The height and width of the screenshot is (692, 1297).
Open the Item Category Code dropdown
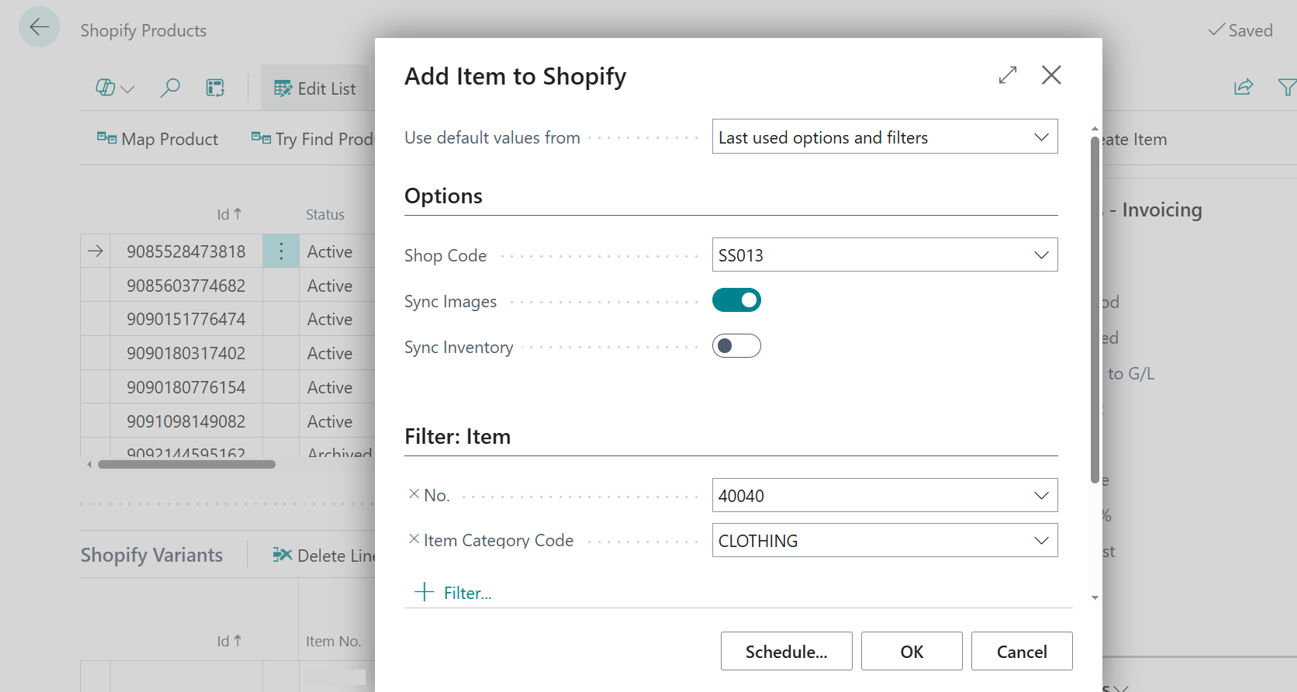coord(1041,541)
